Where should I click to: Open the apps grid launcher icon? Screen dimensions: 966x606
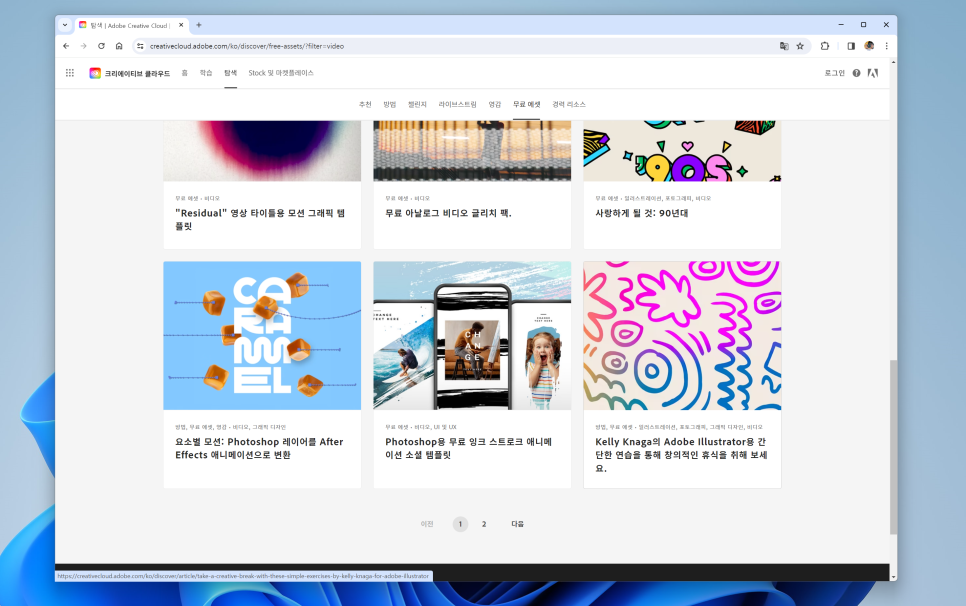pyautogui.click(x=70, y=73)
